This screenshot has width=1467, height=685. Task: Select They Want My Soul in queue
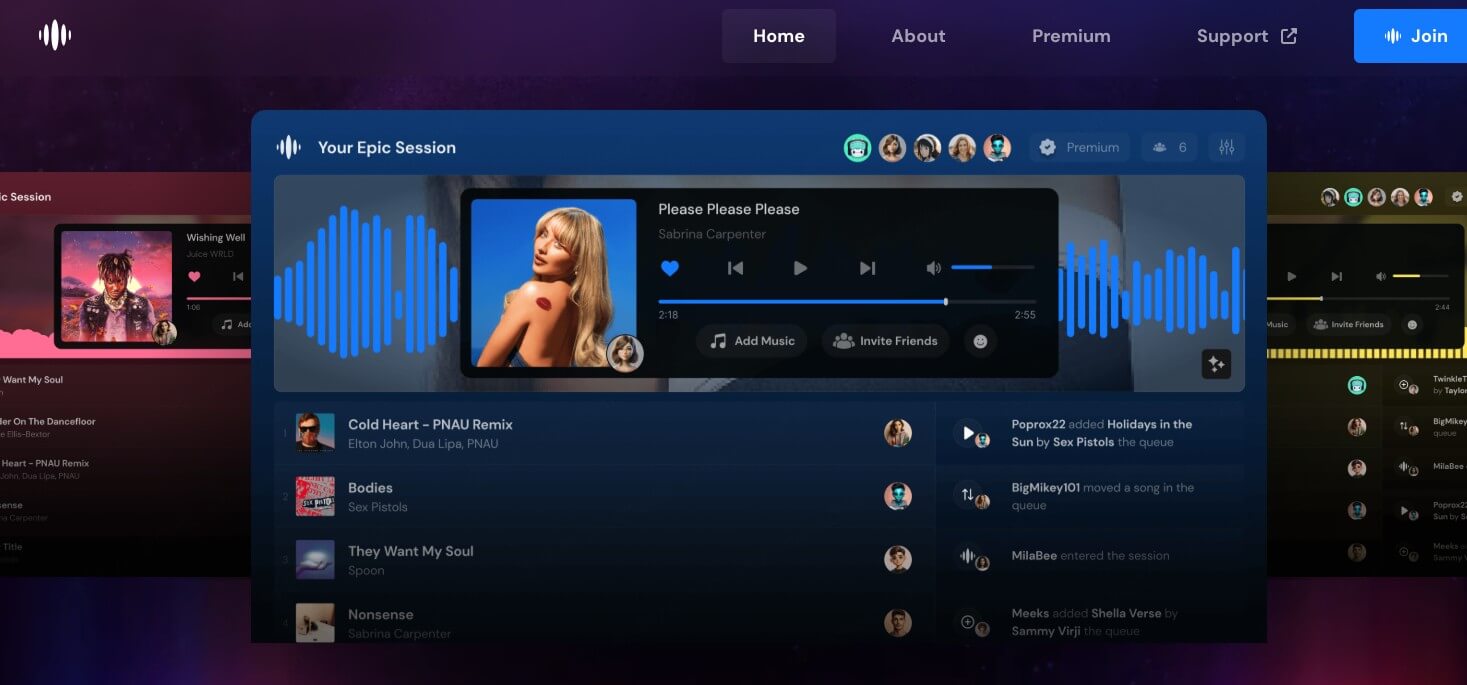pyautogui.click(x=604, y=560)
